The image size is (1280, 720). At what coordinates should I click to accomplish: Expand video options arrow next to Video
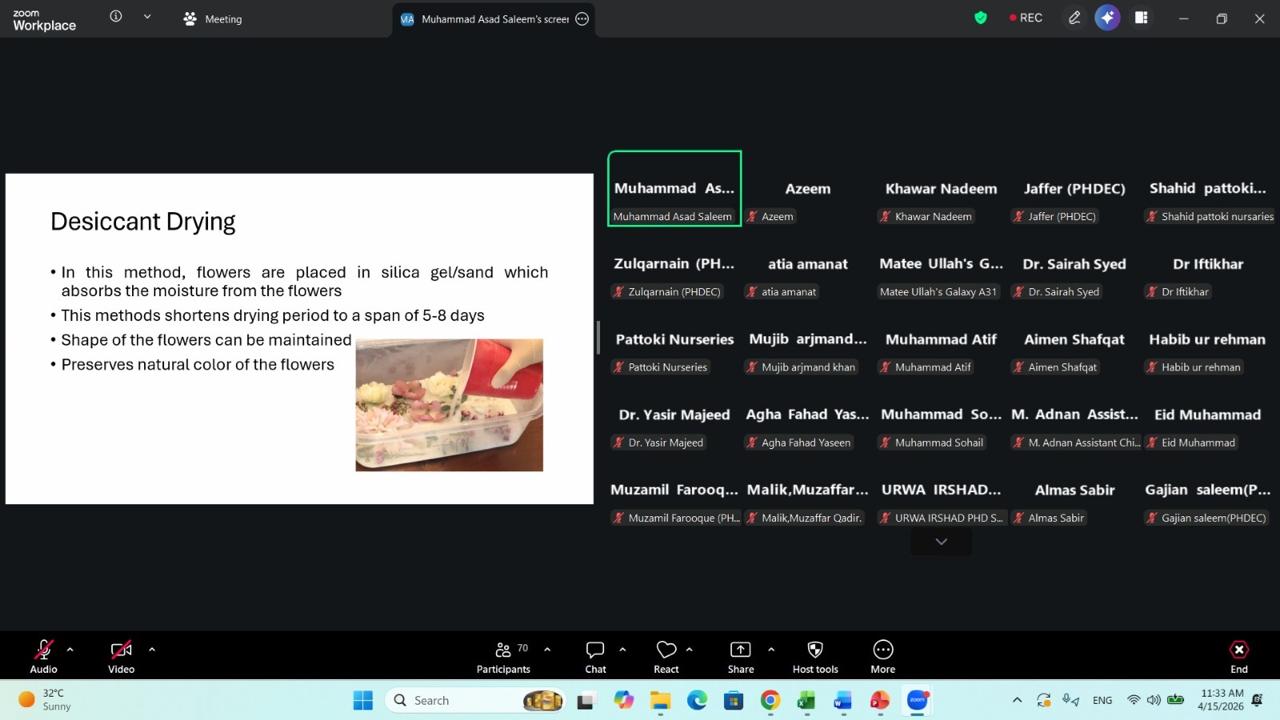(x=152, y=649)
